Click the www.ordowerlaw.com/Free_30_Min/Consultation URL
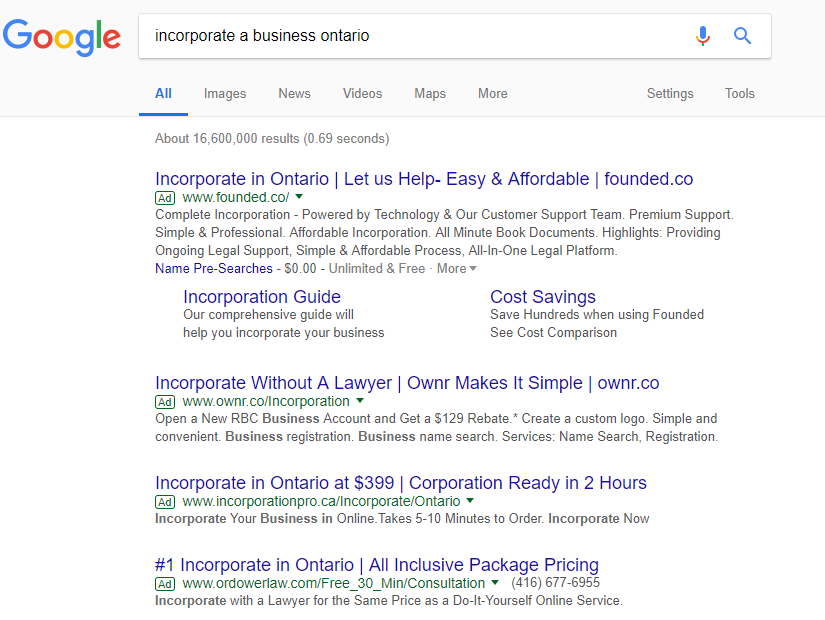The height and width of the screenshot is (620, 825). 334,583
